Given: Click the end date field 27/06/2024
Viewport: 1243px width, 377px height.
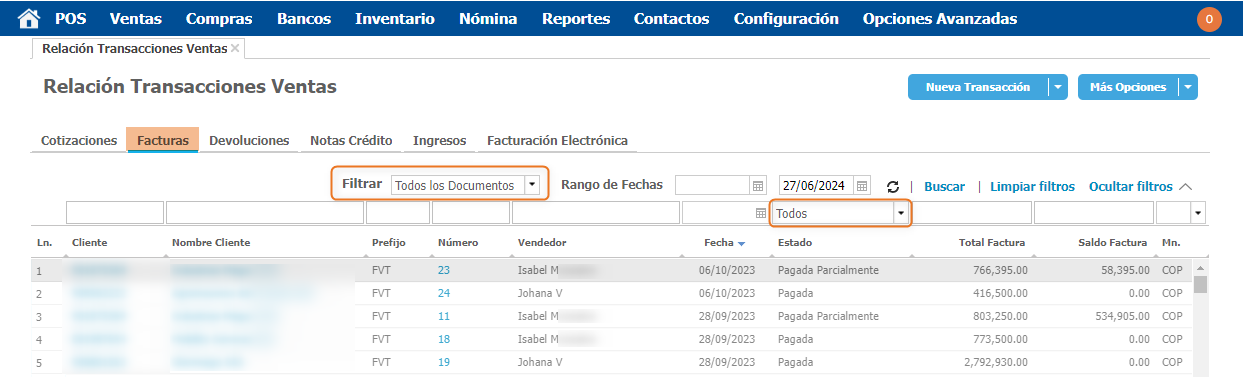Looking at the screenshot, I should (x=817, y=186).
